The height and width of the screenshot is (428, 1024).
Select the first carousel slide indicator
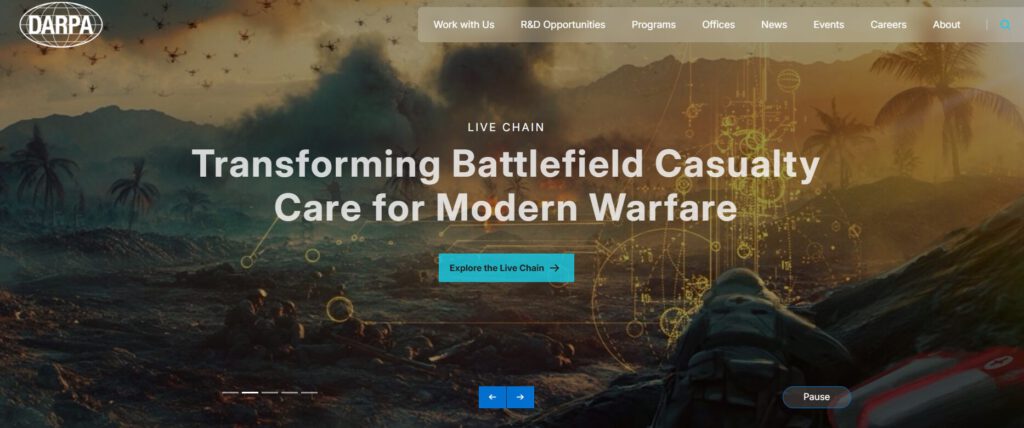(230, 393)
